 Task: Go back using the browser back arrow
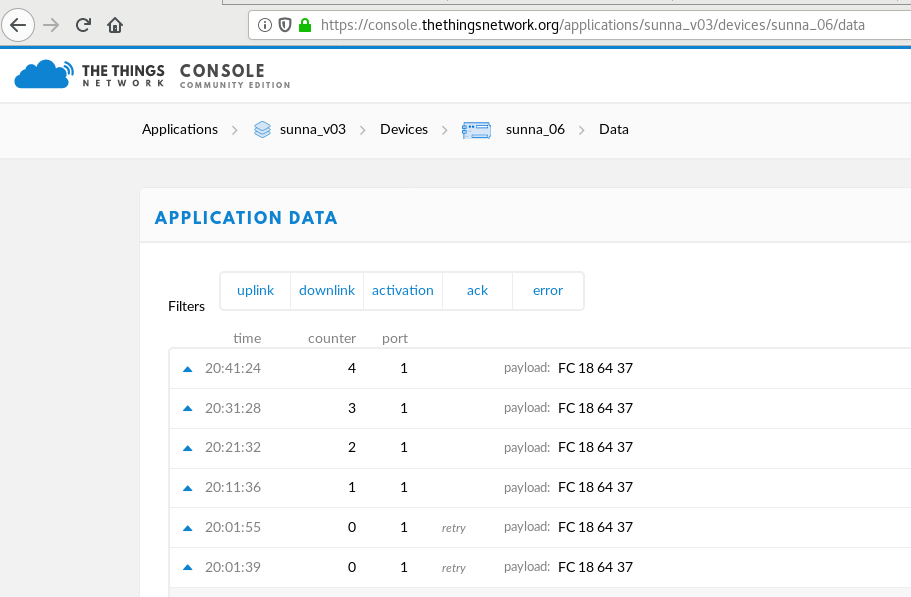click(18, 25)
